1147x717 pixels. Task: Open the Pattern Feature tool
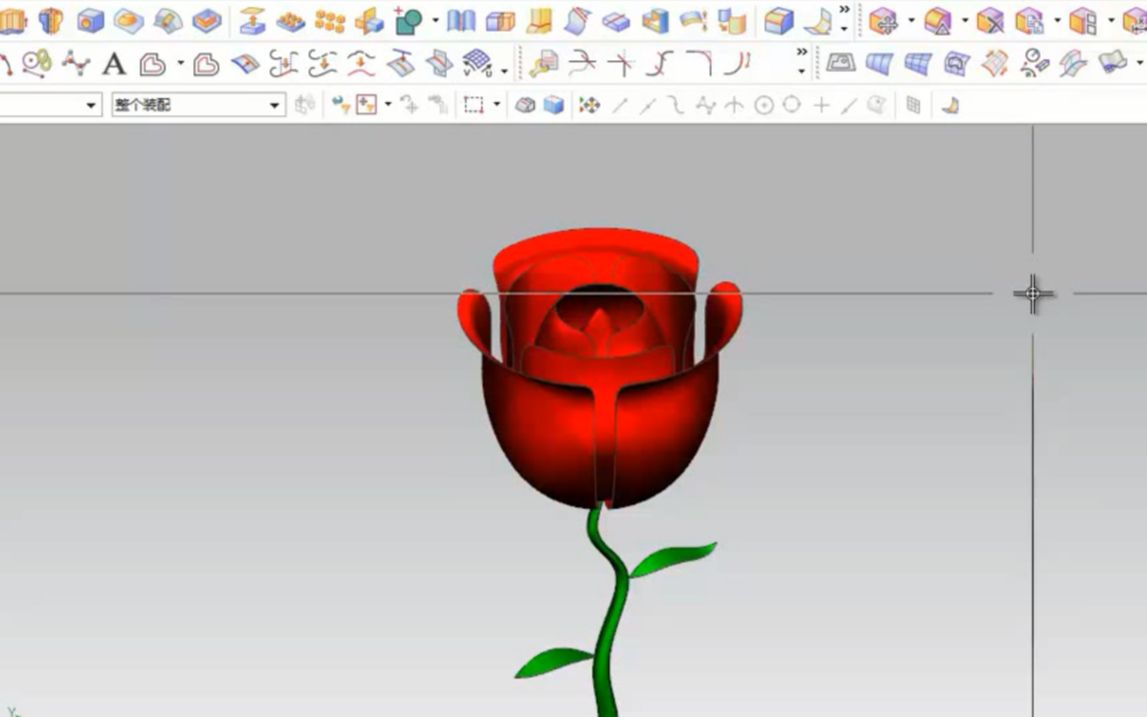[290, 21]
